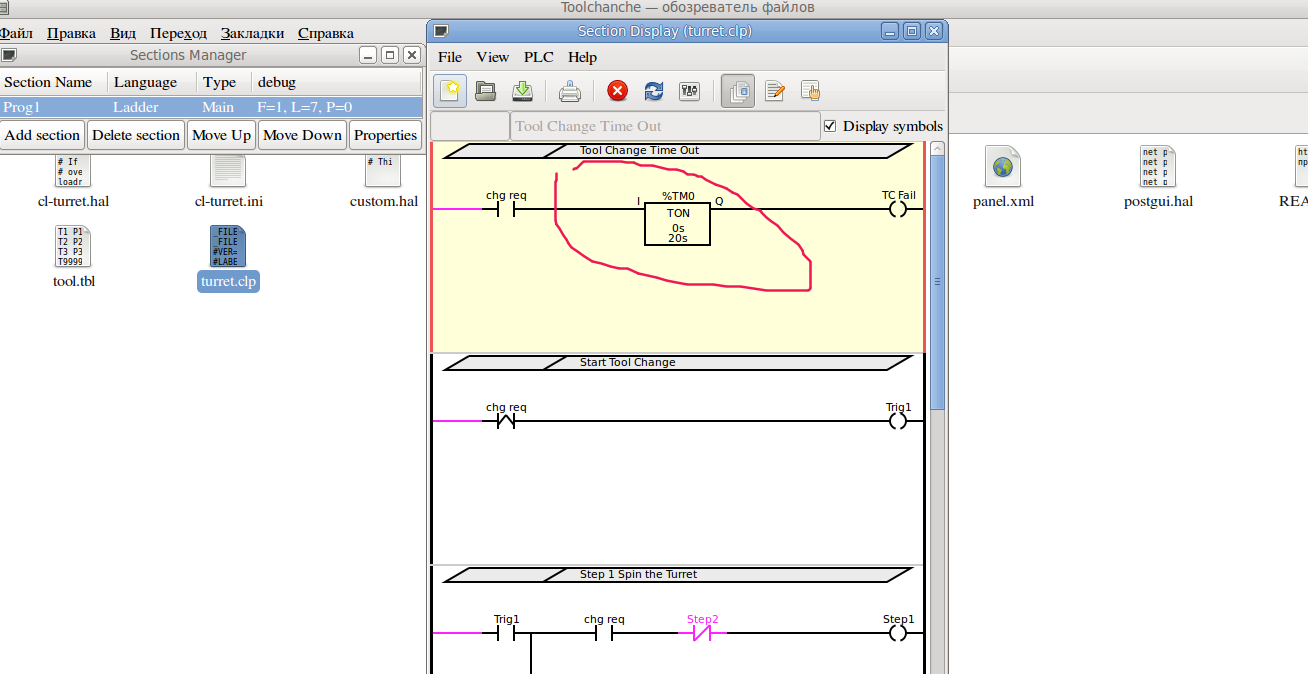Viewport: 1308px width, 674px height.
Task: Click the Move Down button
Action: coord(302,135)
